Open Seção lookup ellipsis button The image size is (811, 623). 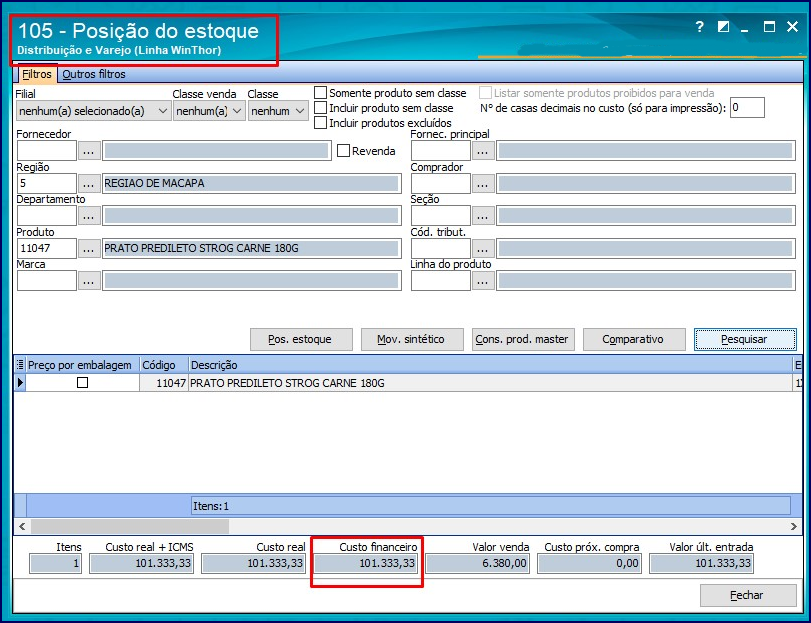(x=483, y=216)
